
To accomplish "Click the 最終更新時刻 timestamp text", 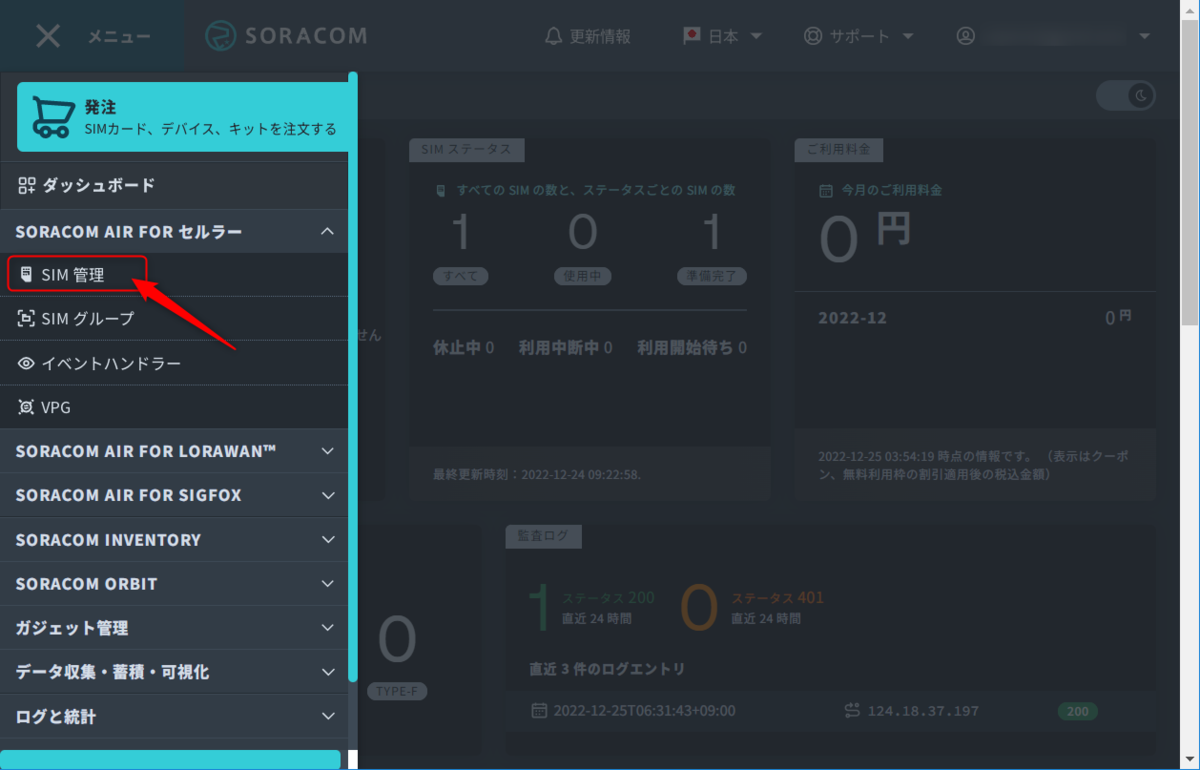I will [x=537, y=474].
